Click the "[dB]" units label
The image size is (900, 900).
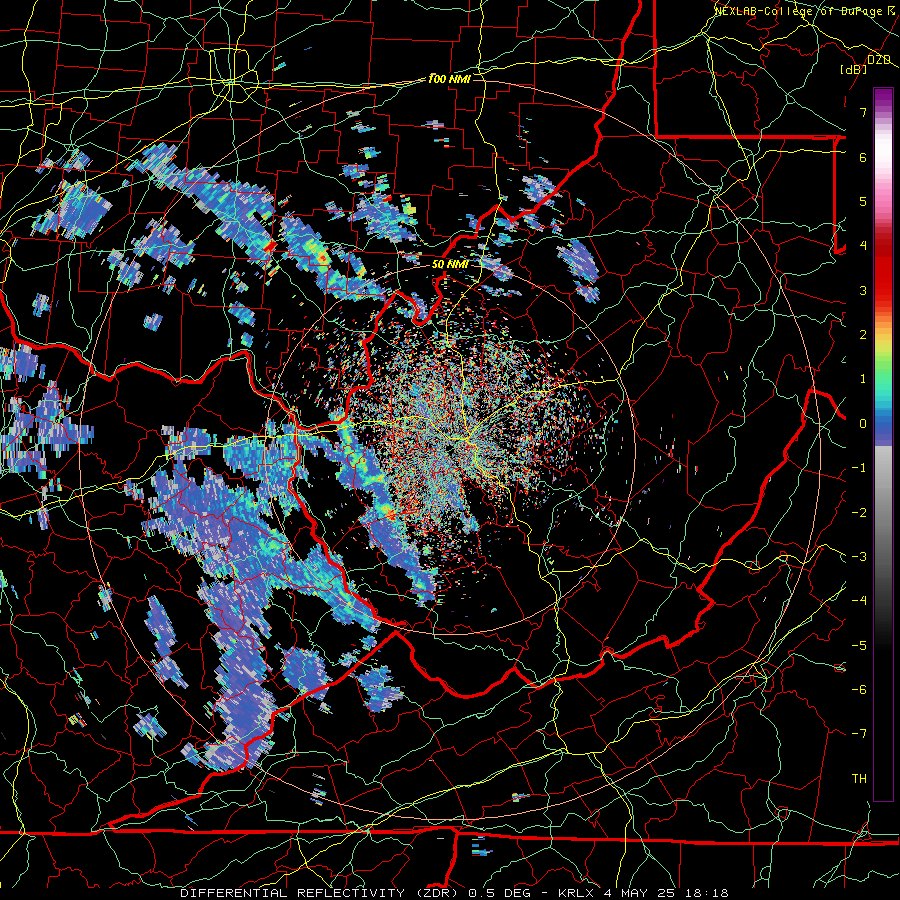[853, 69]
